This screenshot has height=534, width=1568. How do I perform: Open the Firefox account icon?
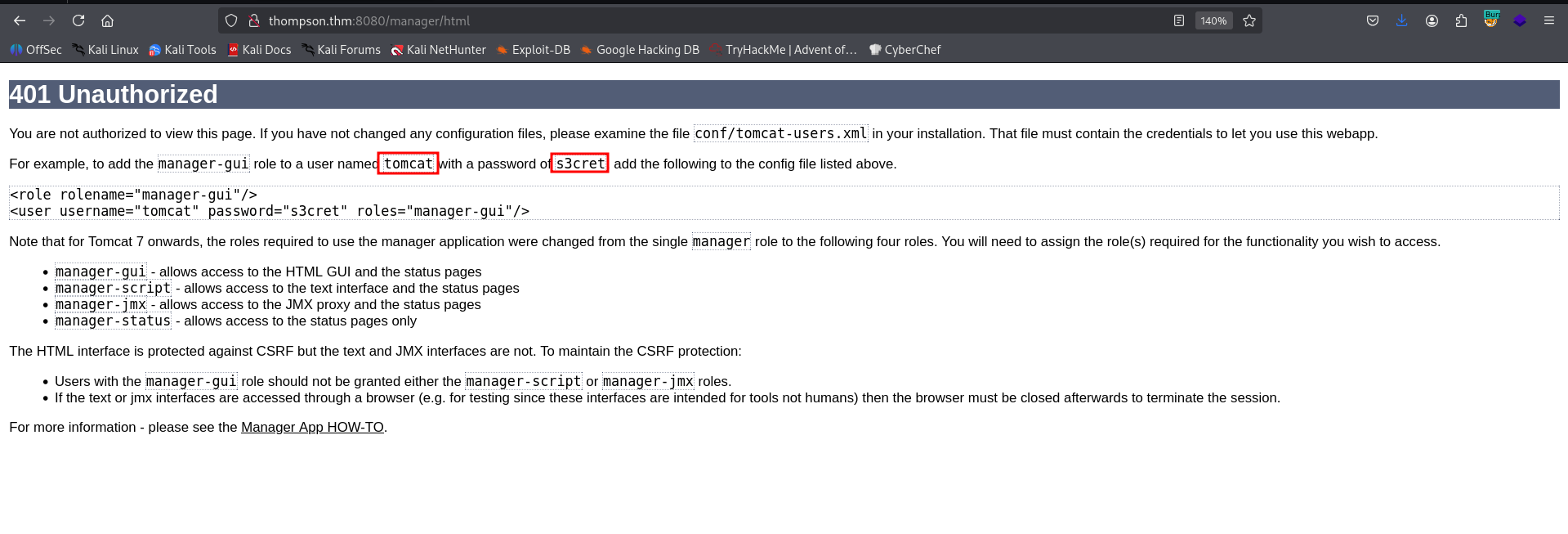(1432, 20)
